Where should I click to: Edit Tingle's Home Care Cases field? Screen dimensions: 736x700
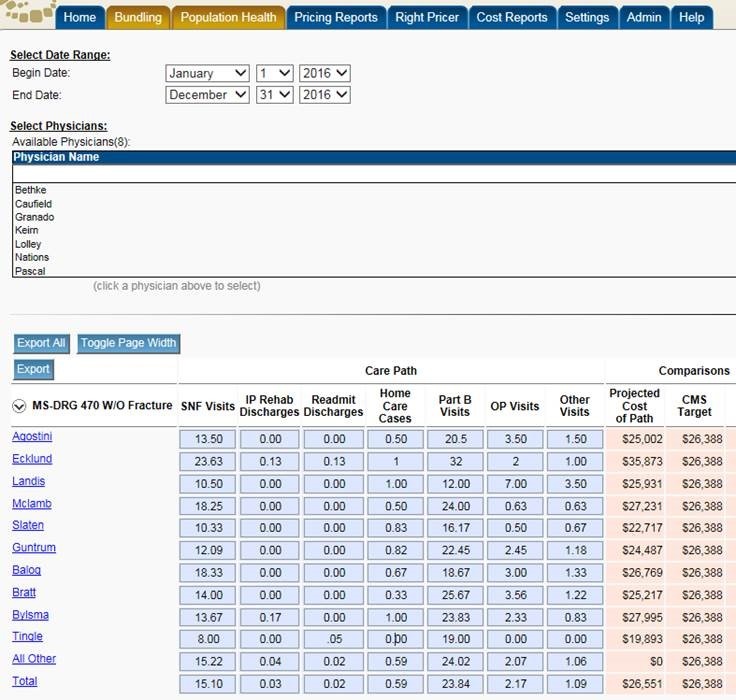[x=395, y=639]
